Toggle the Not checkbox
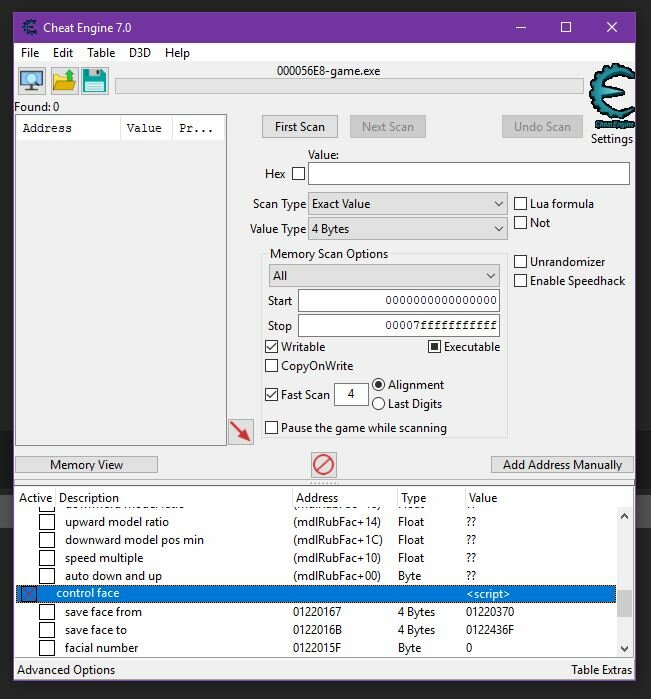 [520, 222]
